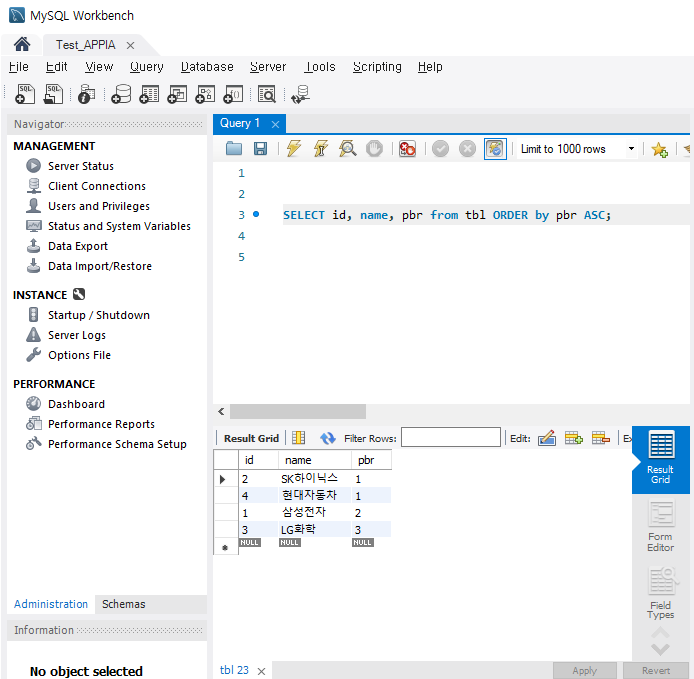The width and height of the screenshot is (694, 679).
Task: Switch to Result Grid side panel
Action: [x=660, y=459]
